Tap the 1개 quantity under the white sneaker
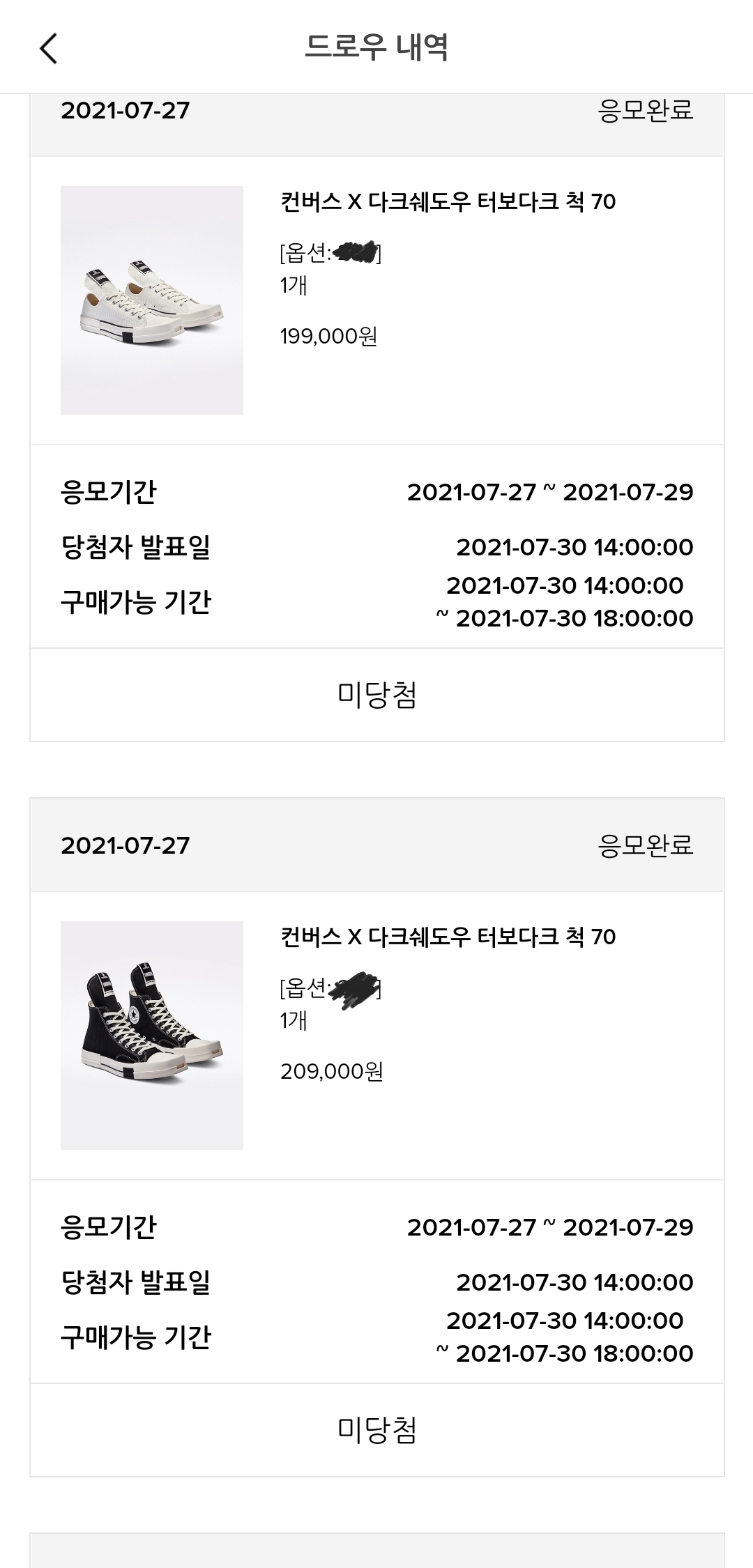The width and height of the screenshot is (753, 1568). (x=294, y=285)
